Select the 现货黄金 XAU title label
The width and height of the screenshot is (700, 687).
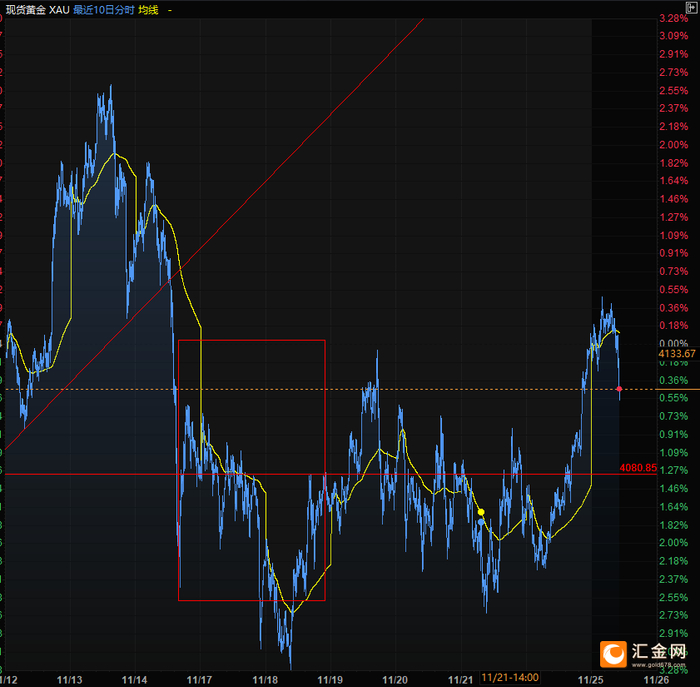tap(38, 10)
